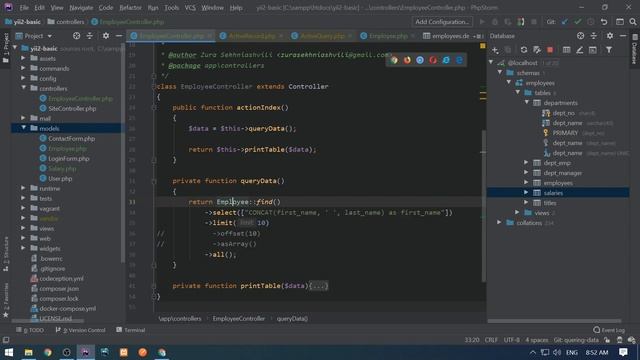This screenshot has height=360, width=640.
Task: Click the Xdebug listen phone icon
Action: (521, 22)
